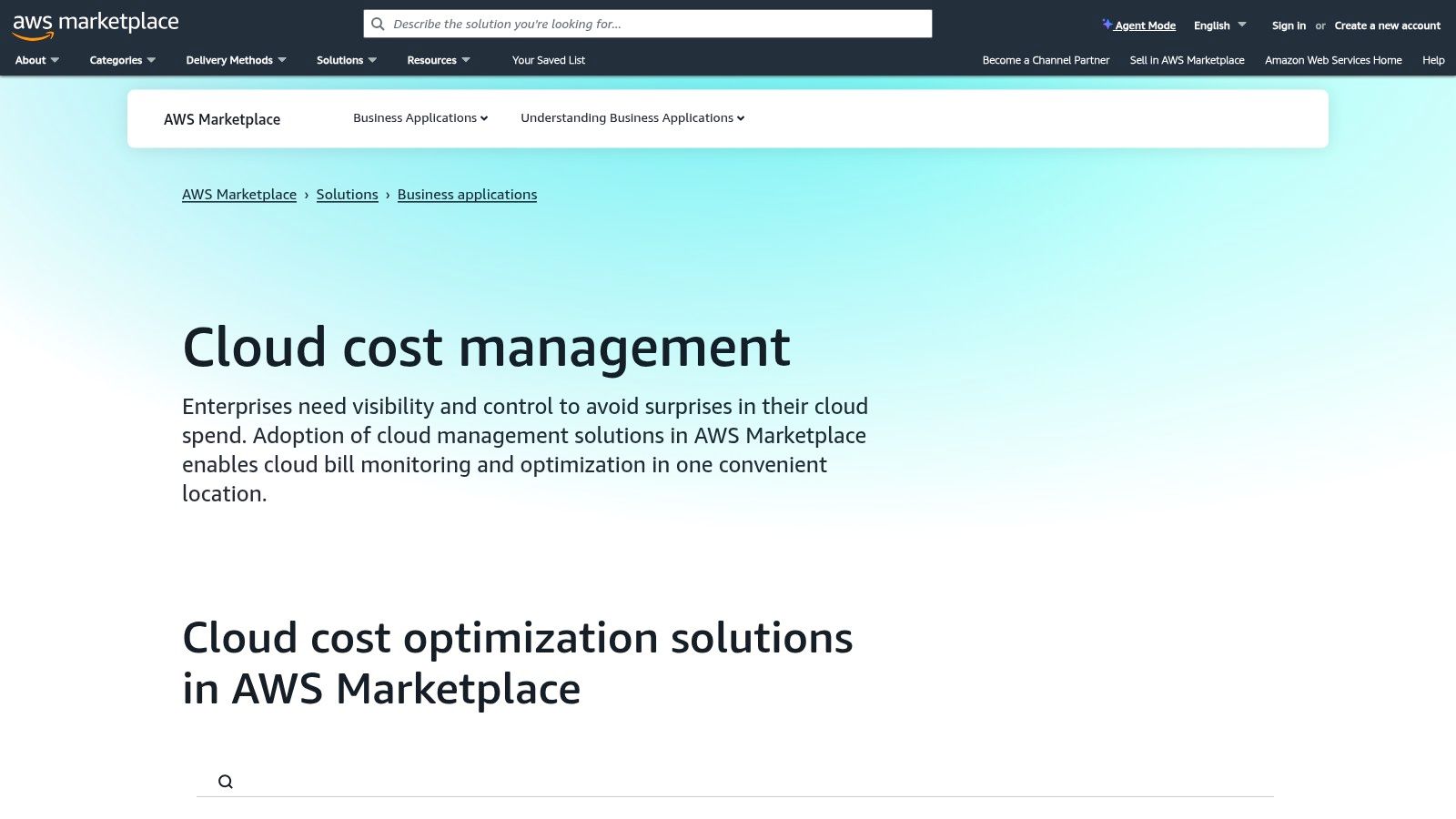The width and height of the screenshot is (1456, 819).
Task: Expand the Delivery Methods menu
Action: 235,60
